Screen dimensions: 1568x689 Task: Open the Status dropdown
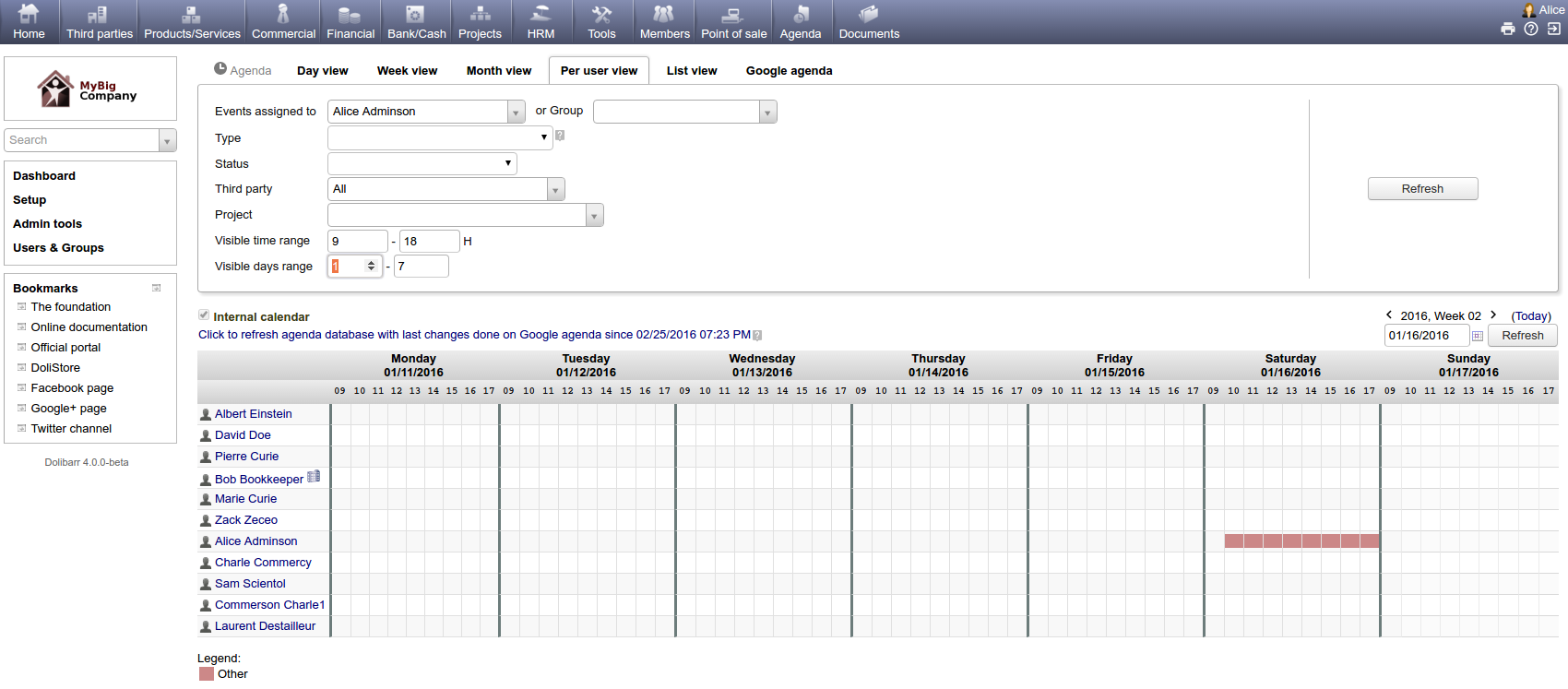(422, 163)
